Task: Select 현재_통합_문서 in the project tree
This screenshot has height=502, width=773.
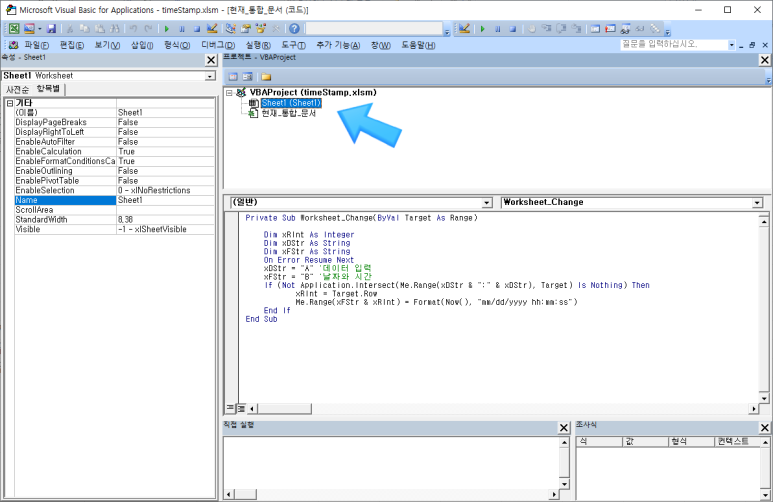Action: click(288, 113)
